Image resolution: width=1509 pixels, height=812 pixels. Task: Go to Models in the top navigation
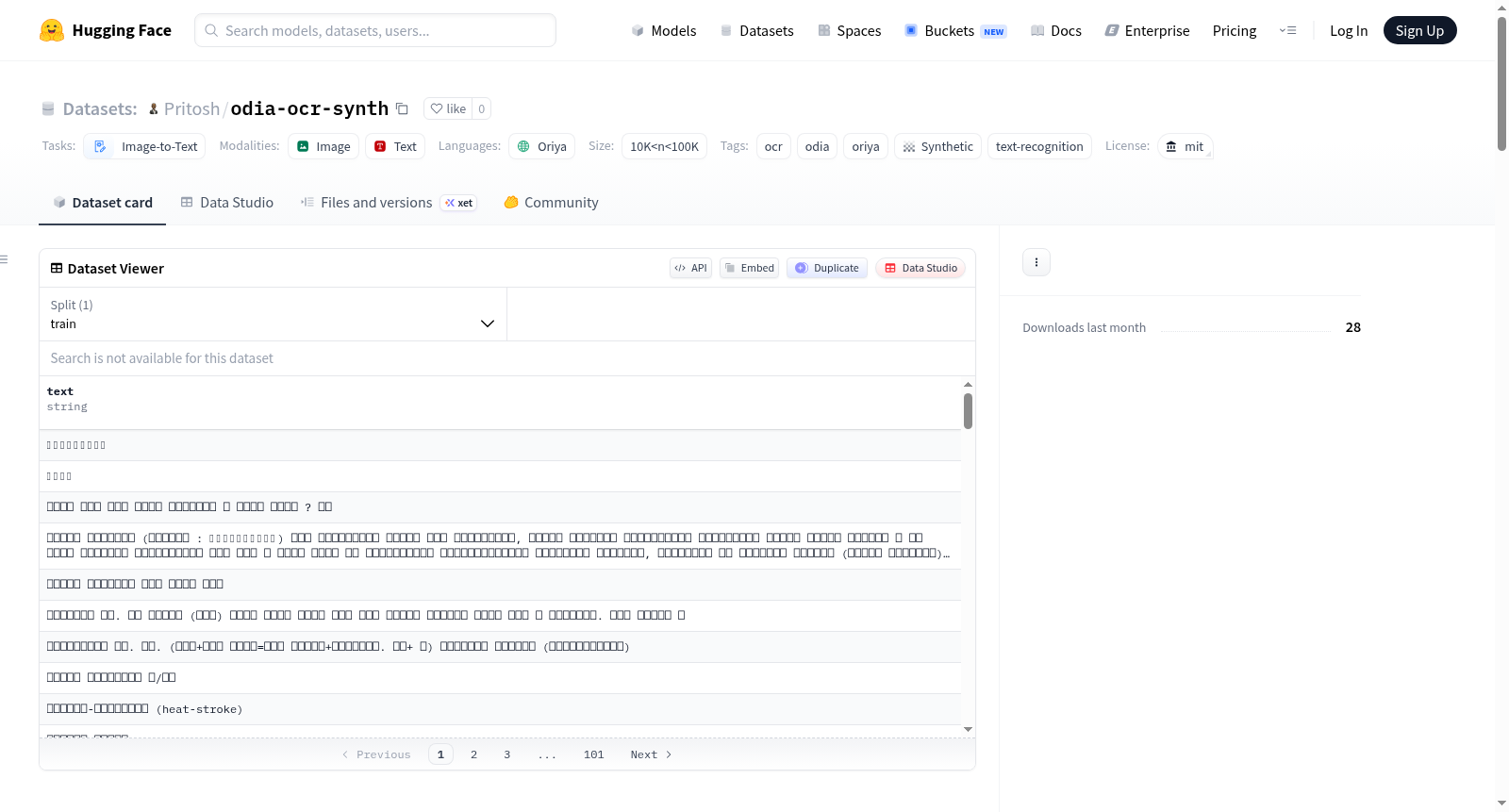pyautogui.click(x=664, y=30)
